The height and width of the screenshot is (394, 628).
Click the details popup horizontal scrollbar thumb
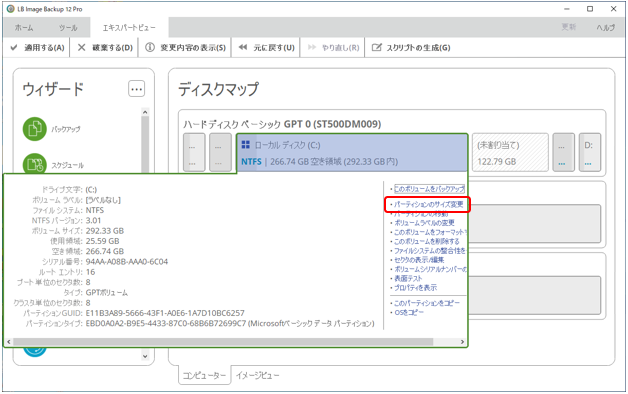click(223, 342)
